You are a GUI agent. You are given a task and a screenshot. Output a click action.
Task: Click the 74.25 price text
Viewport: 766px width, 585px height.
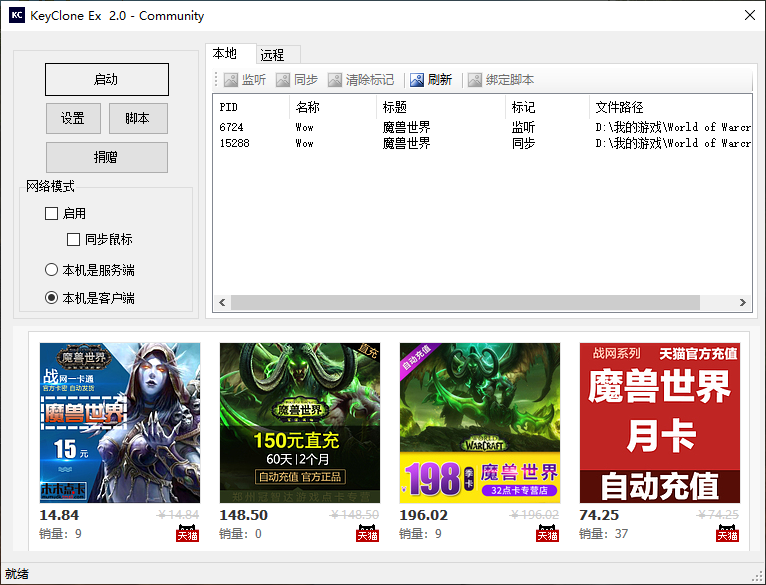(x=599, y=515)
